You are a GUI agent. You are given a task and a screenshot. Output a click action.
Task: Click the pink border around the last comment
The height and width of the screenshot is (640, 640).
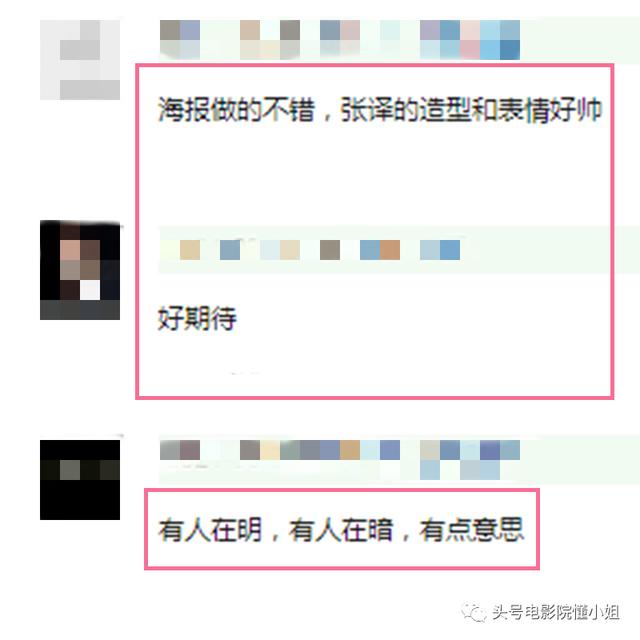coord(342,490)
